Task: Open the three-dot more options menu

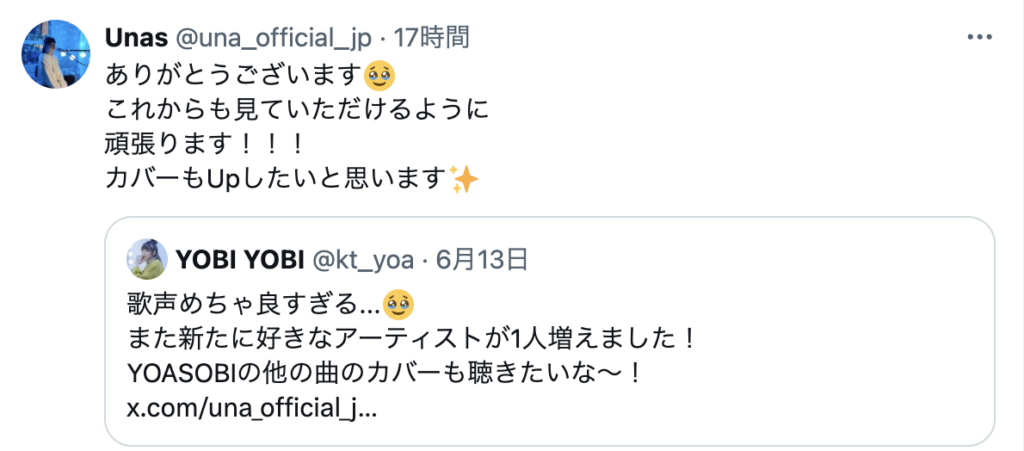Action: click(x=980, y=37)
